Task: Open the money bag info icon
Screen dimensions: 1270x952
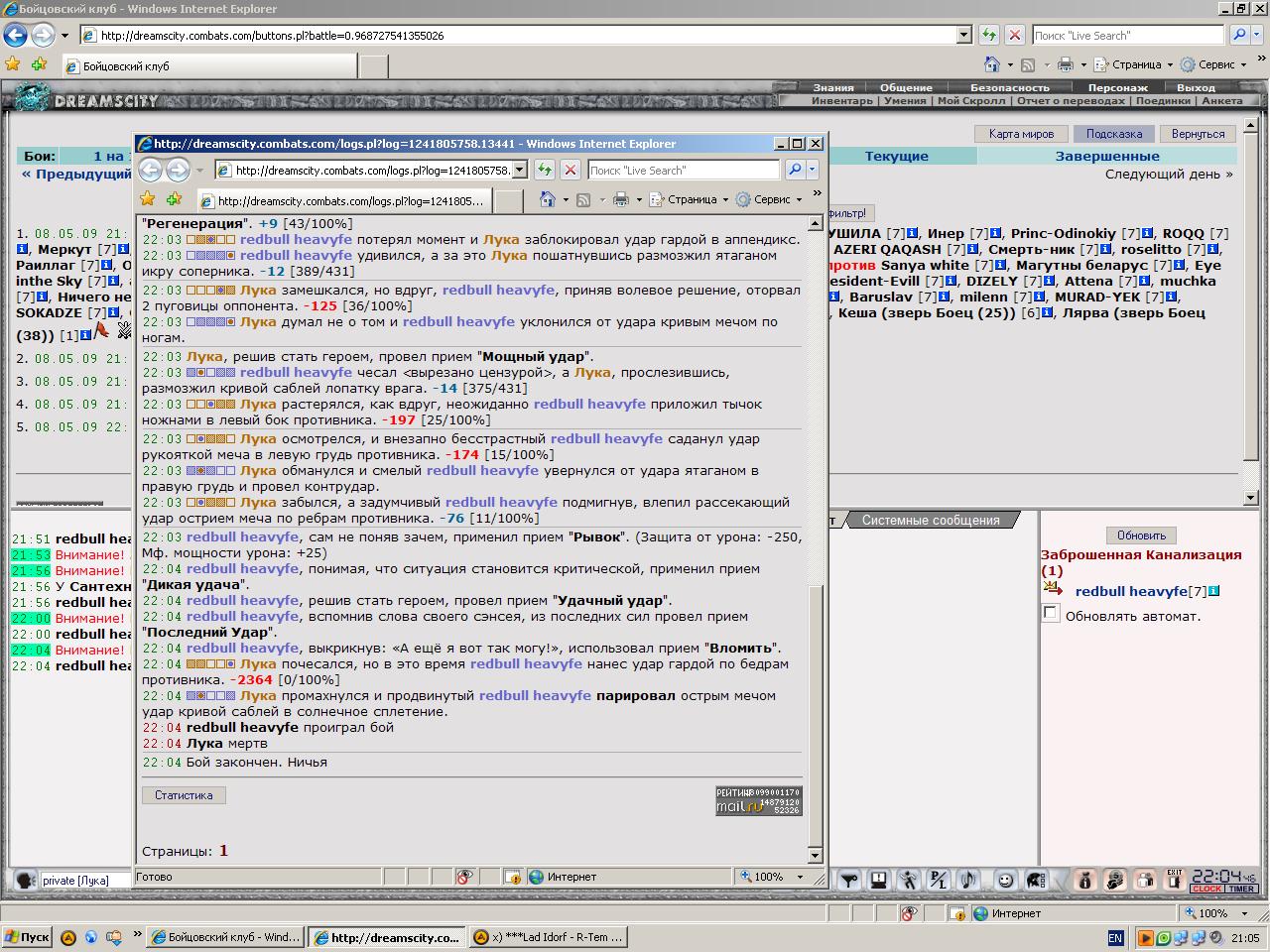Action: pos(1085,880)
